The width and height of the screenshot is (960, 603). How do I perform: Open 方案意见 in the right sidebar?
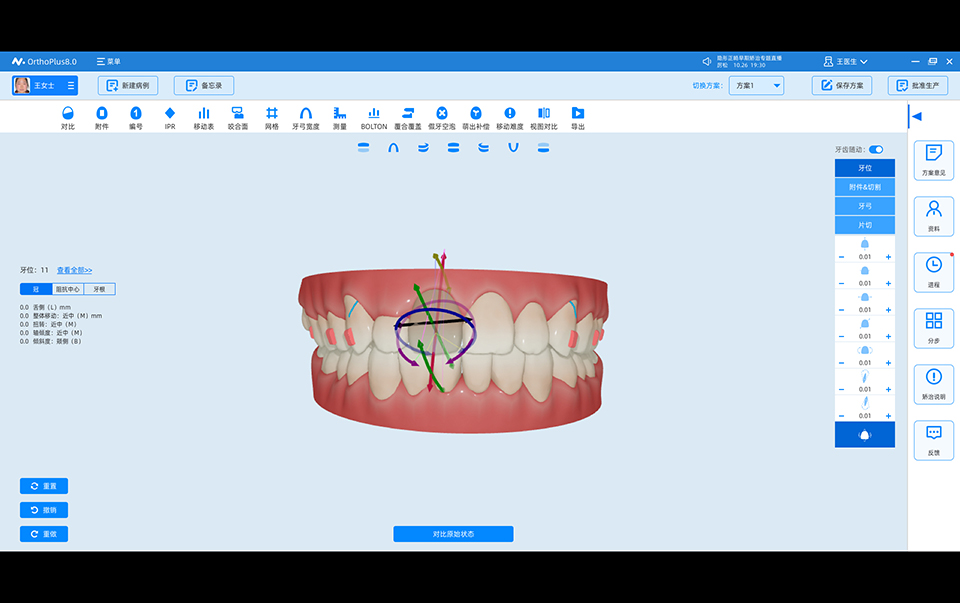pyautogui.click(x=933, y=160)
